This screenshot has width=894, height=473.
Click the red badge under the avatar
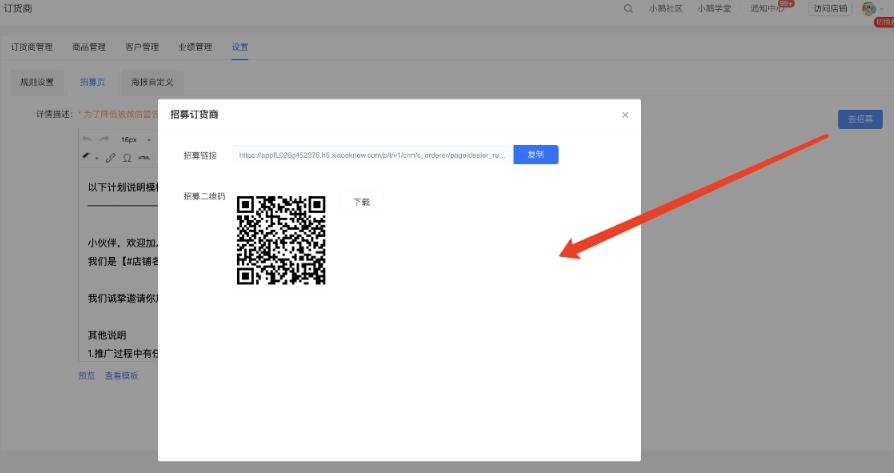coord(884,22)
